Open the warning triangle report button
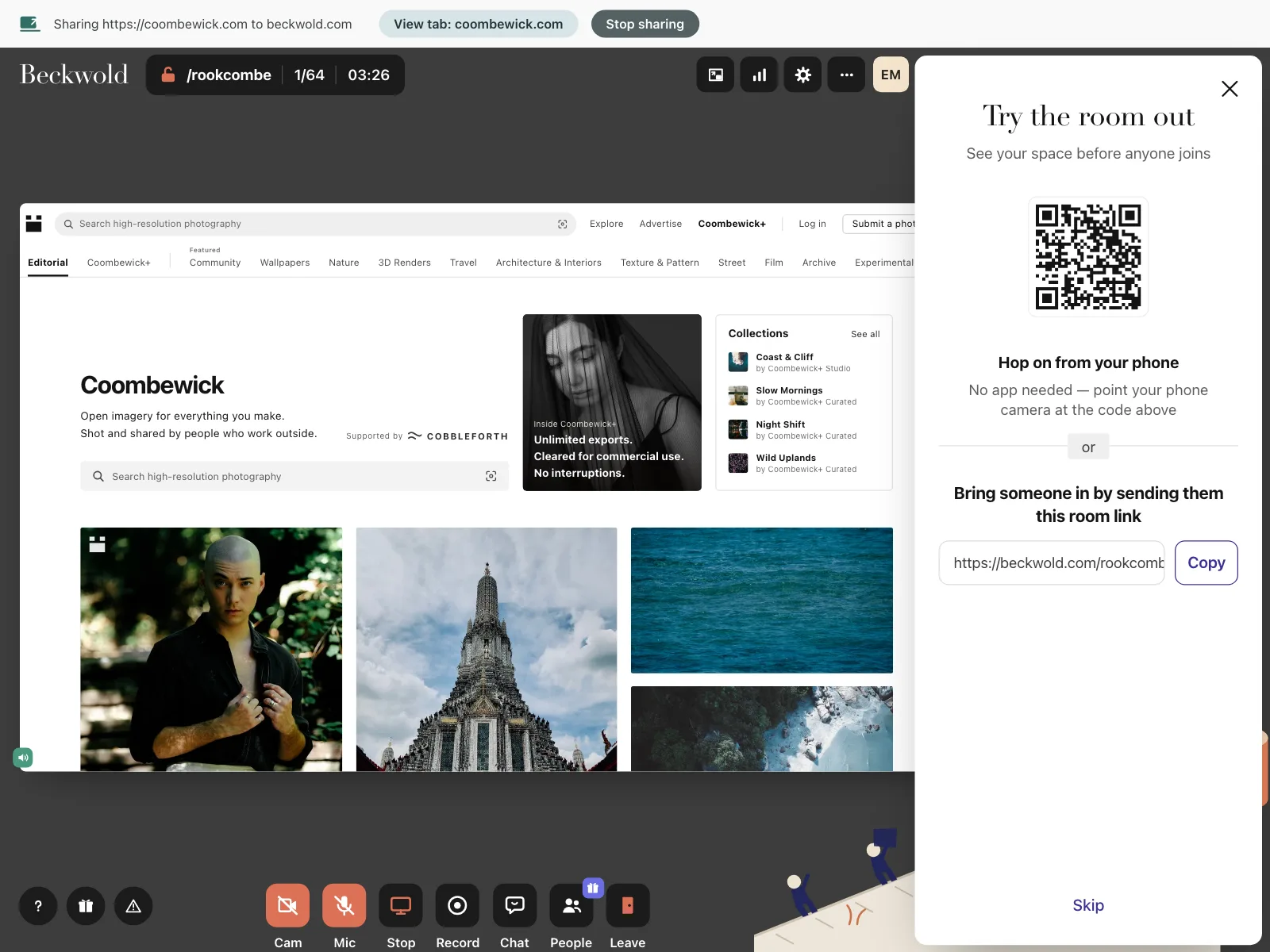This screenshot has height=952, width=1270. pos(133,906)
